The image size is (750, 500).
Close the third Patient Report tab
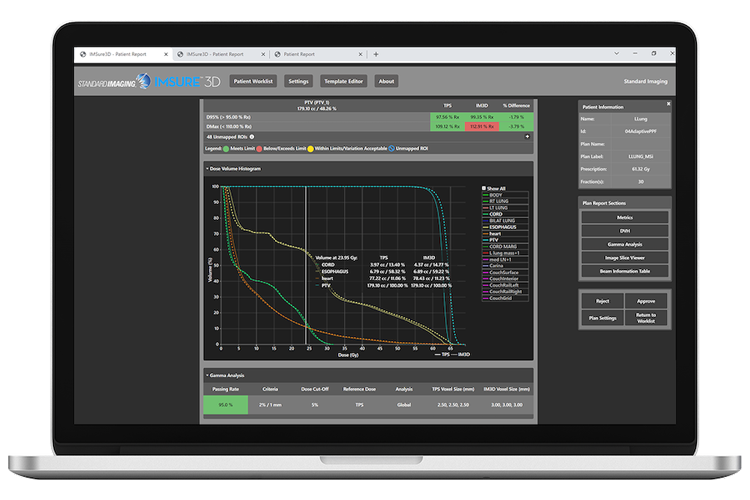tap(360, 55)
